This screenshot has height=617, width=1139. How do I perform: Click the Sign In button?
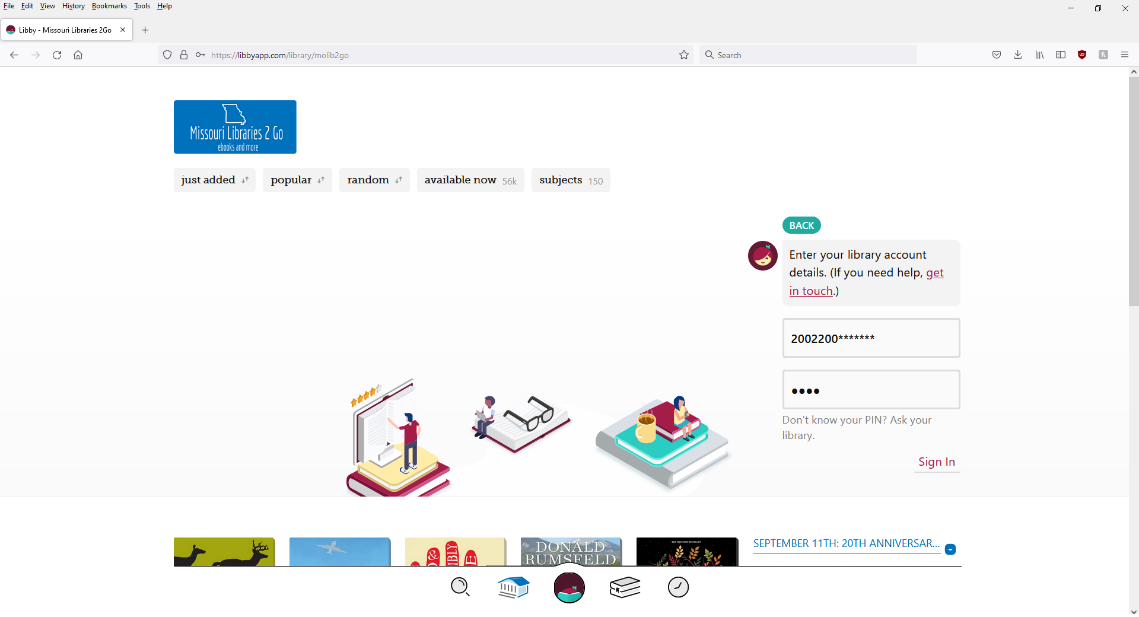point(936,461)
